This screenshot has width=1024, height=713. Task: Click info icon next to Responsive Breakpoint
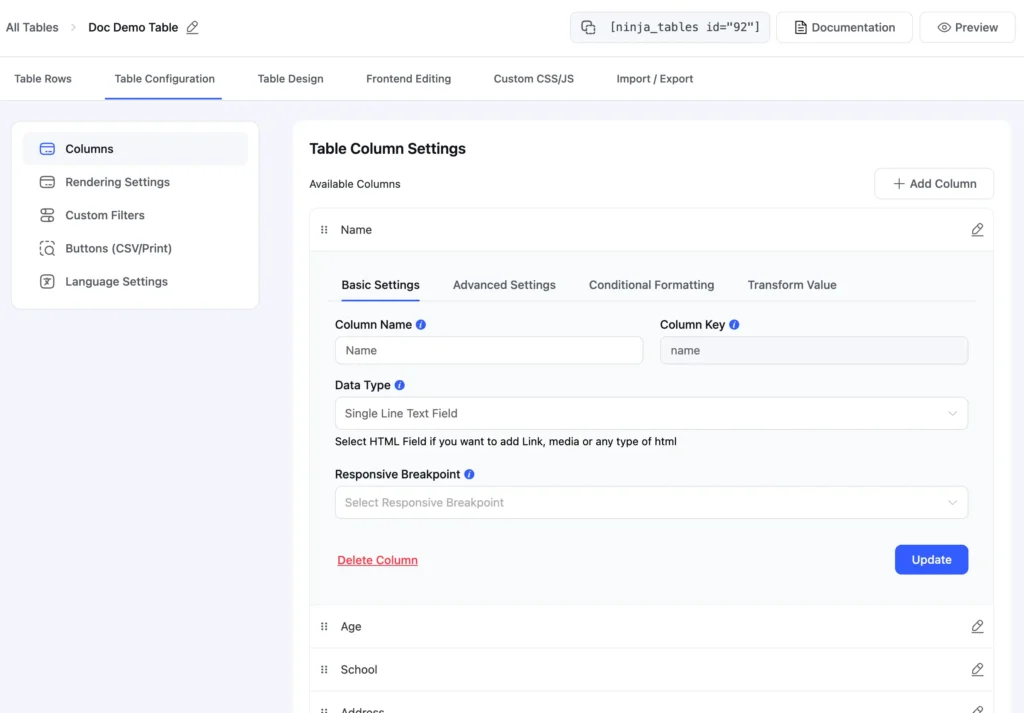click(x=469, y=475)
